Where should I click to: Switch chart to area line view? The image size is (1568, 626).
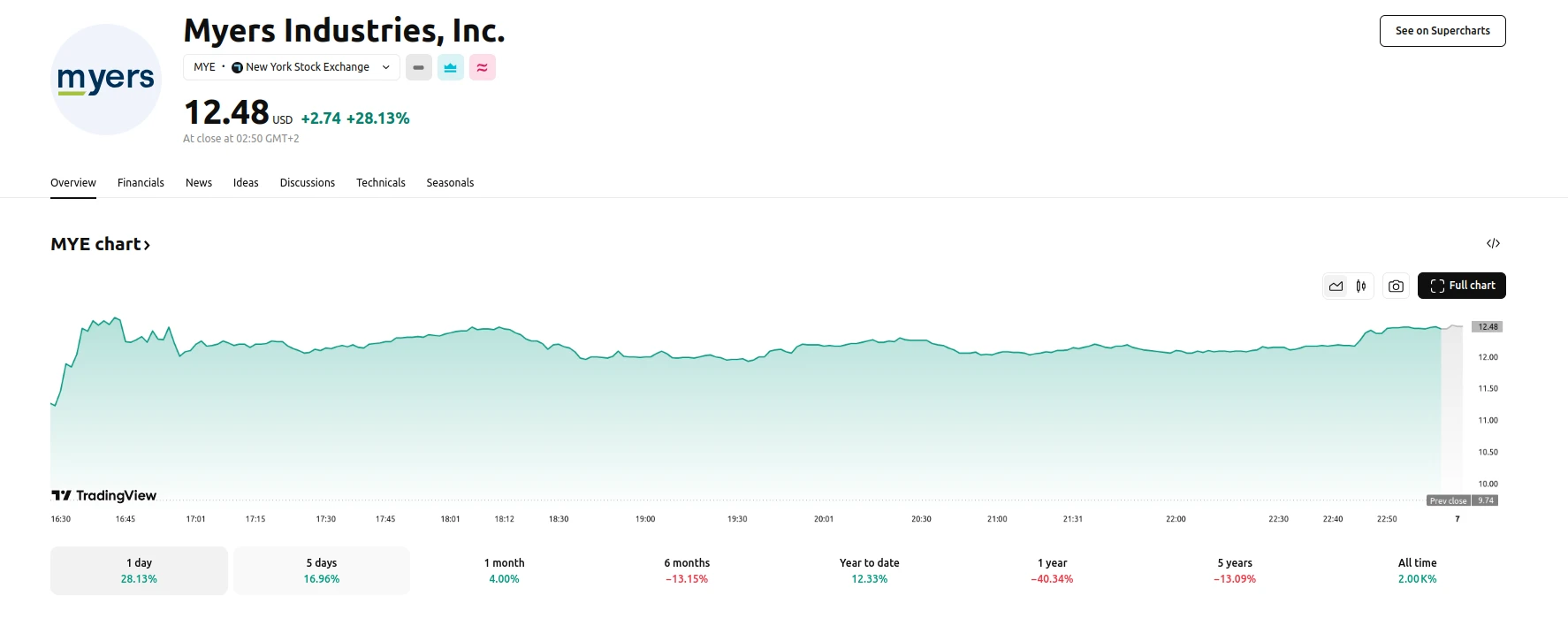click(x=1336, y=286)
